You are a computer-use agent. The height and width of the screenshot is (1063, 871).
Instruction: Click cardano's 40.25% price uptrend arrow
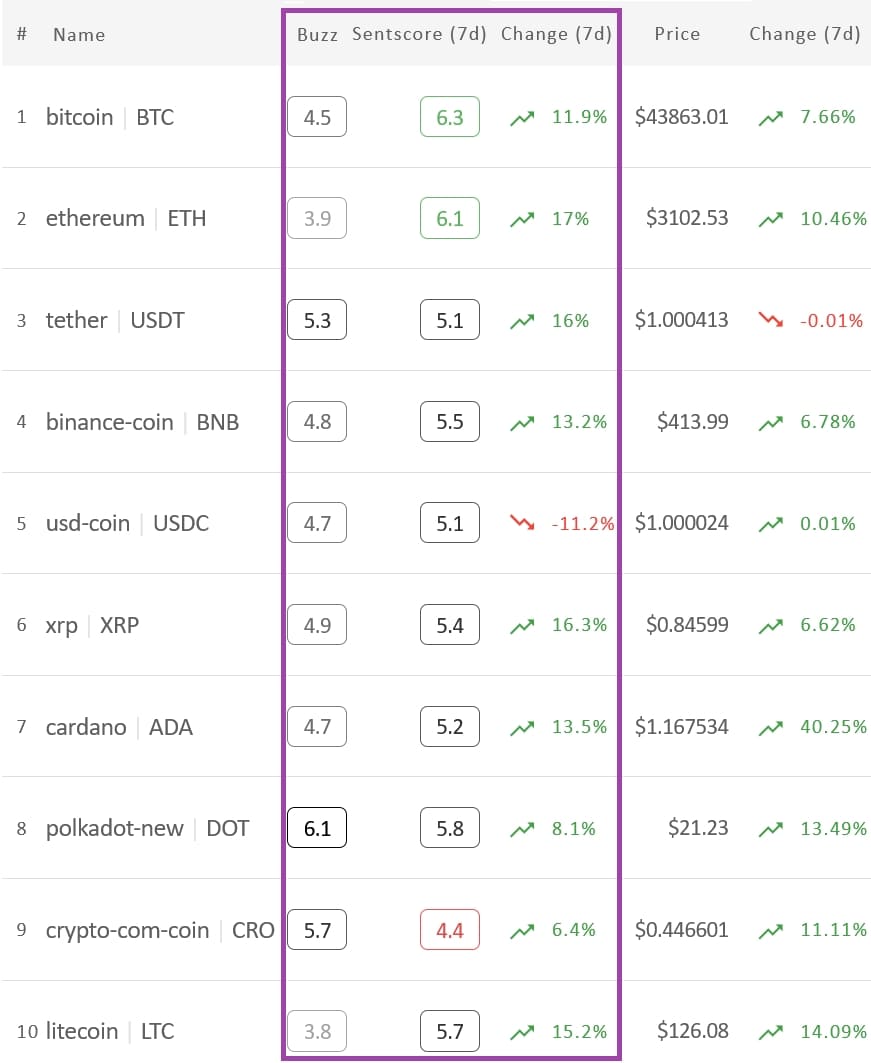(771, 727)
